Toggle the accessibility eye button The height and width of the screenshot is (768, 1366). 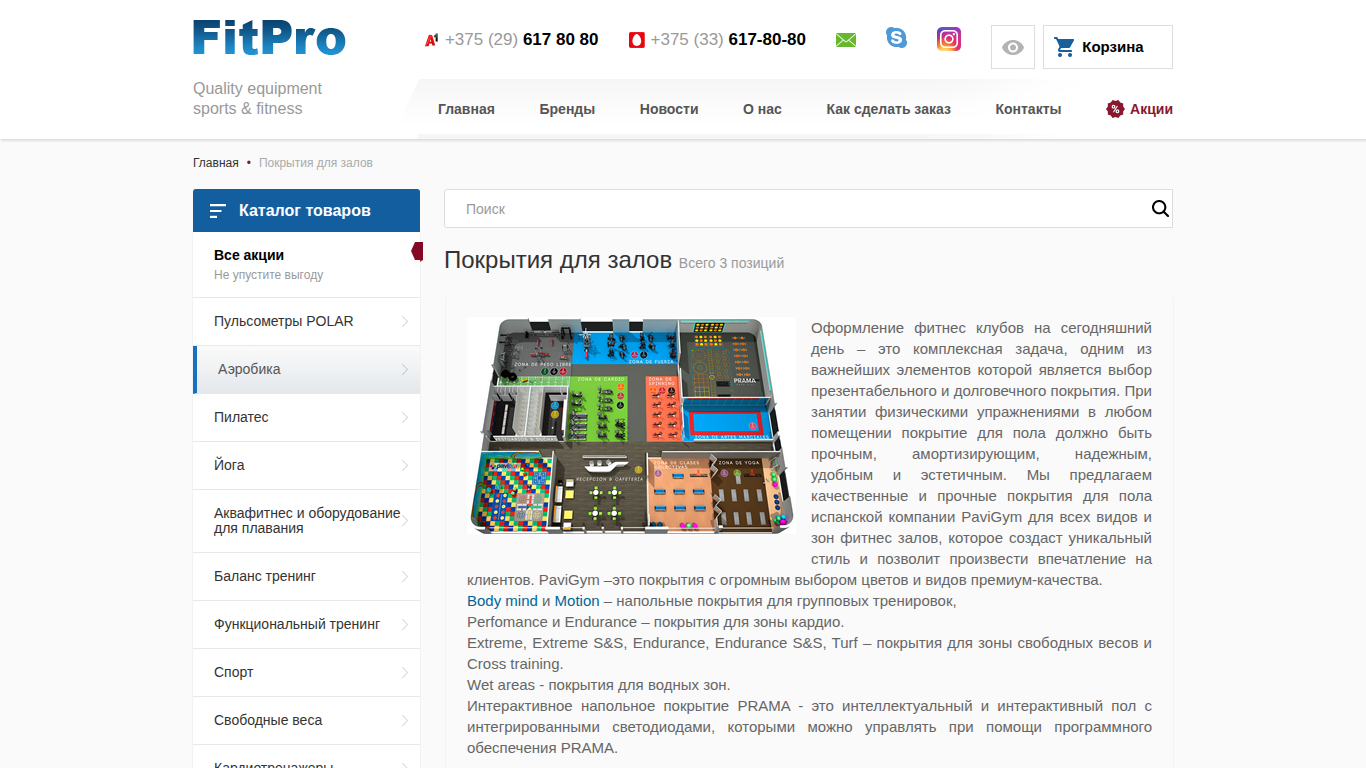[1013, 47]
